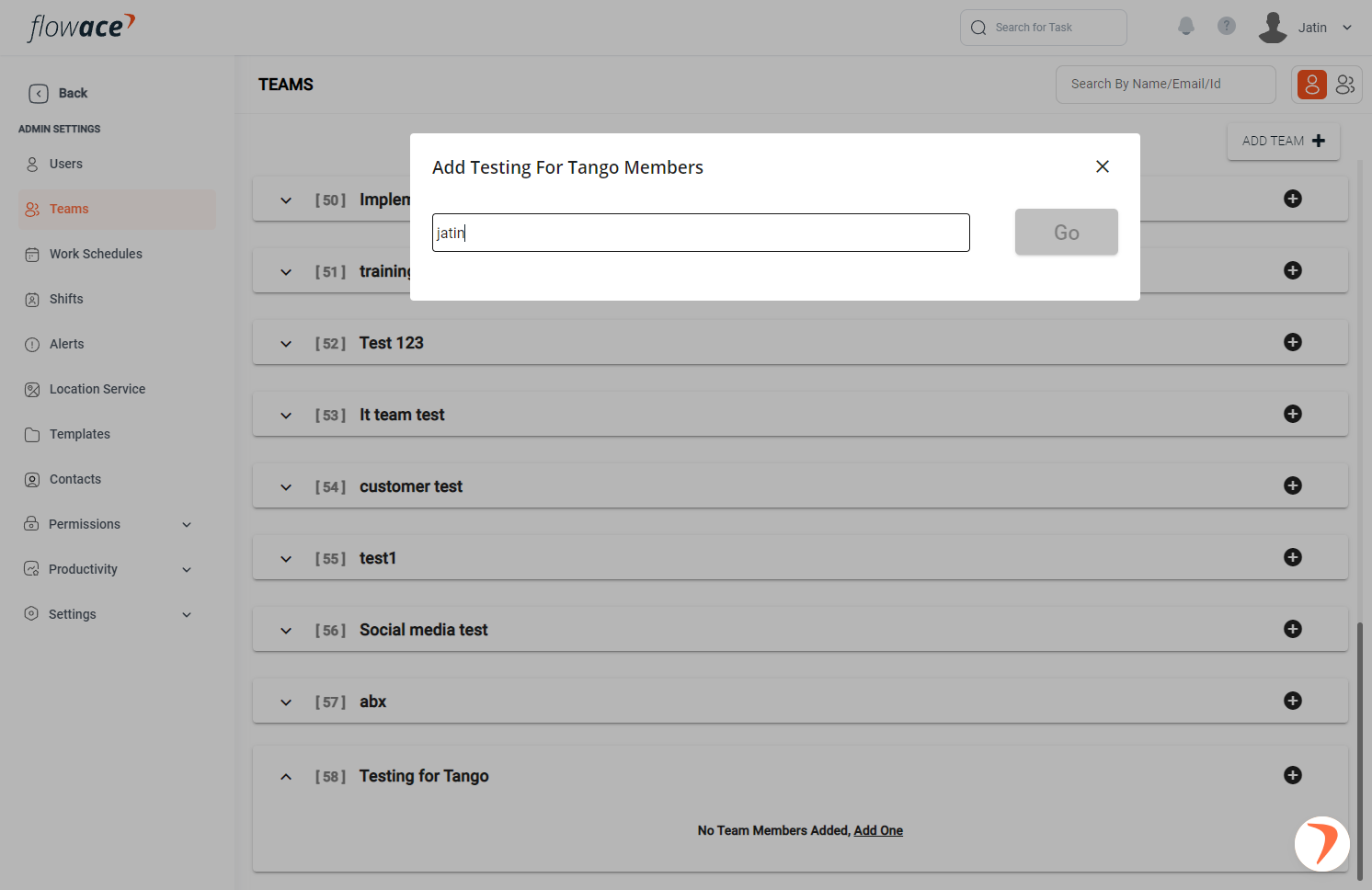Expand the Social media test chevron
The image size is (1372, 890).
(x=286, y=631)
